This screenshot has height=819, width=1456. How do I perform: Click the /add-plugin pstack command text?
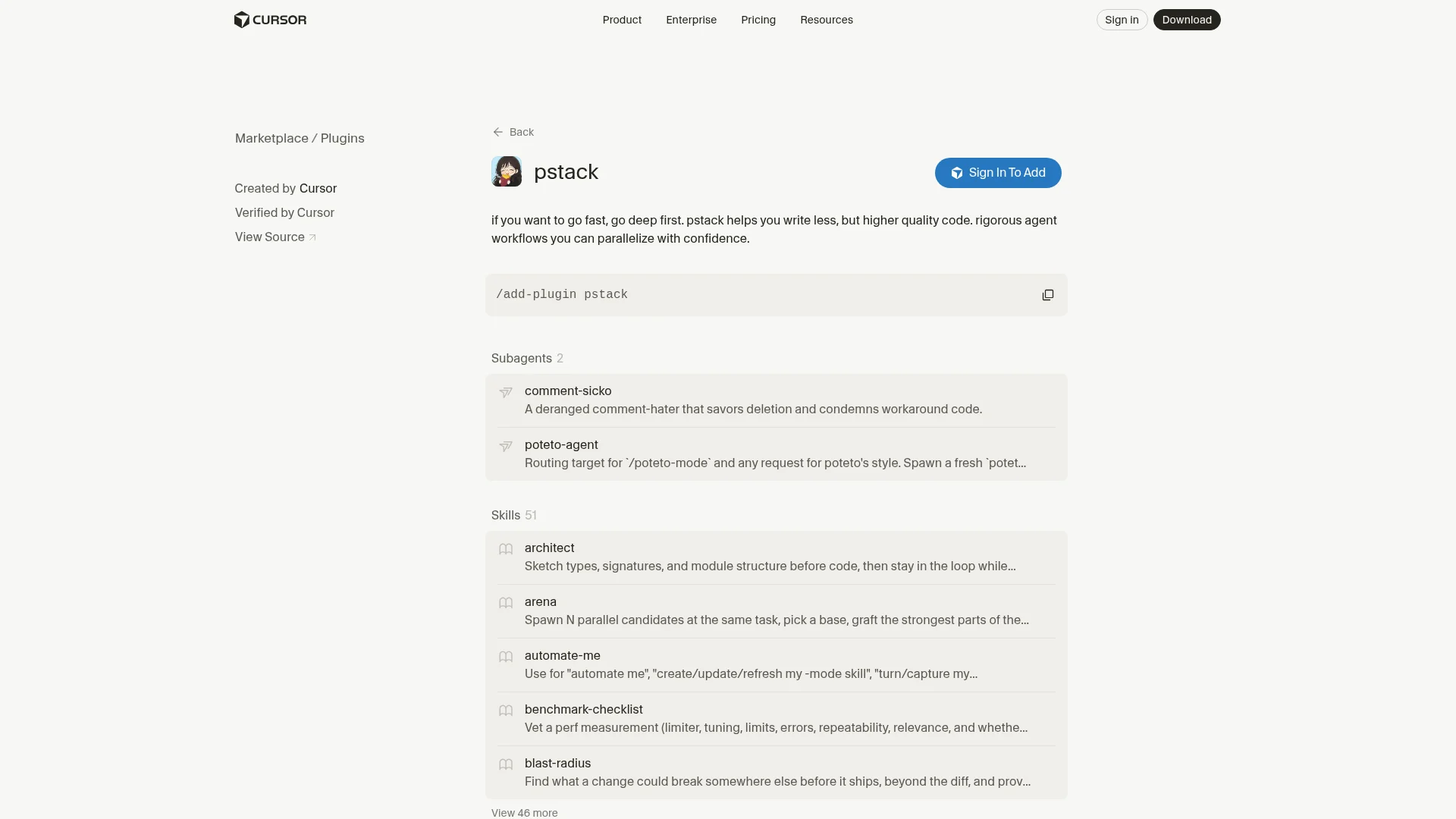coord(561,294)
